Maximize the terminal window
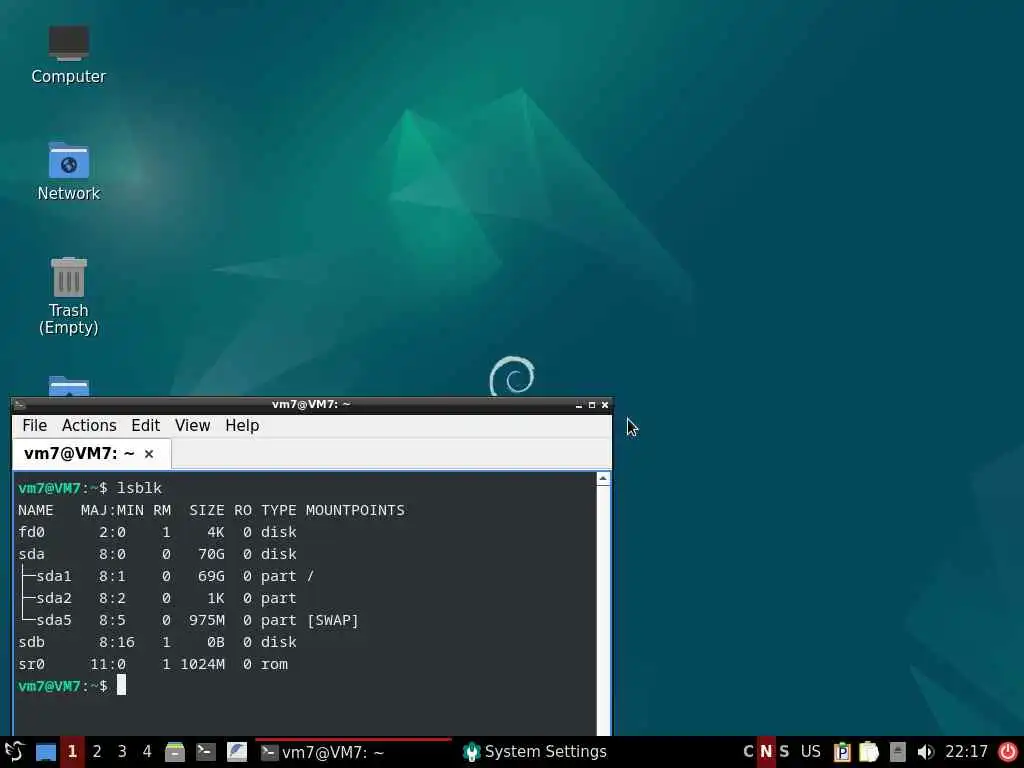The image size is (1024, 768). (x=592, y=405)
